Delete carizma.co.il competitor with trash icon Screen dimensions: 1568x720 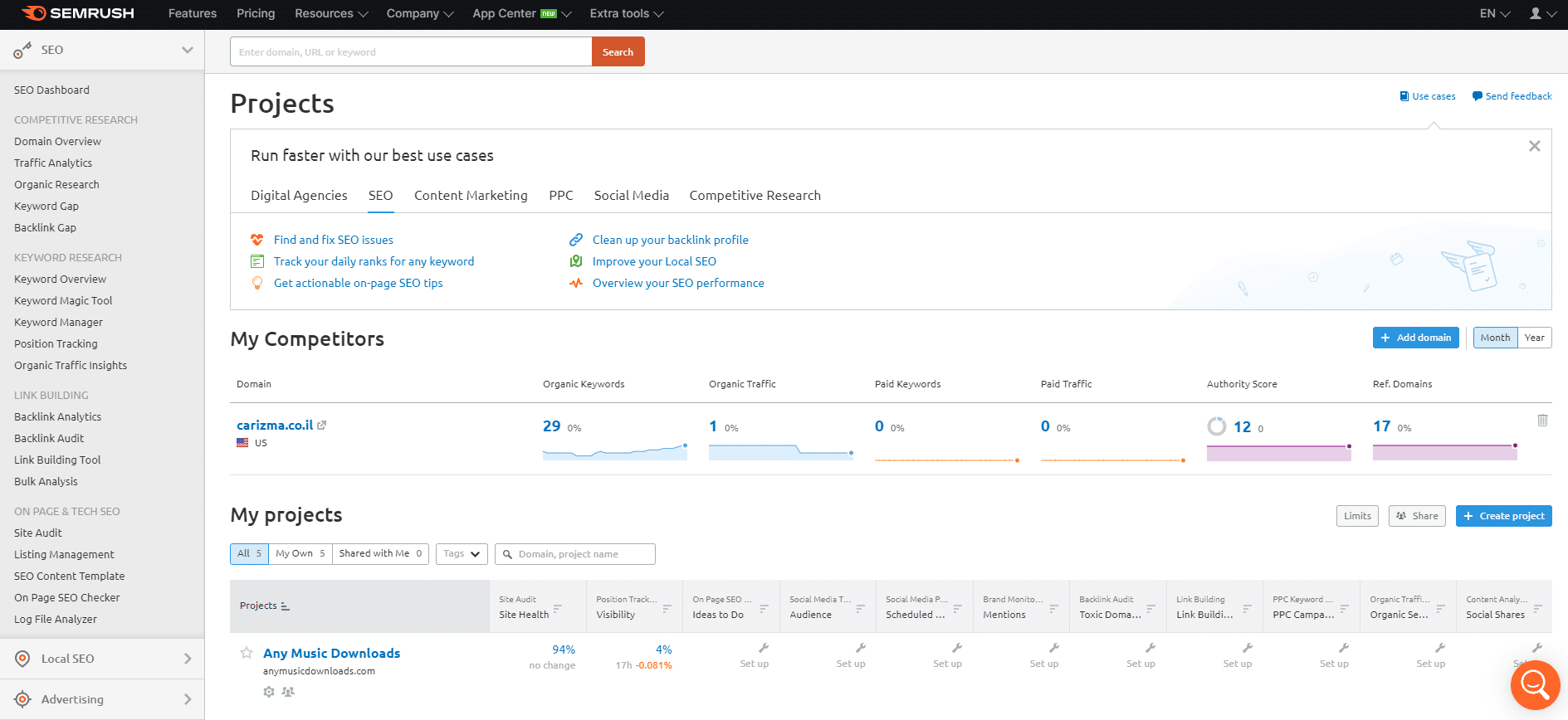pos(1542,421)
